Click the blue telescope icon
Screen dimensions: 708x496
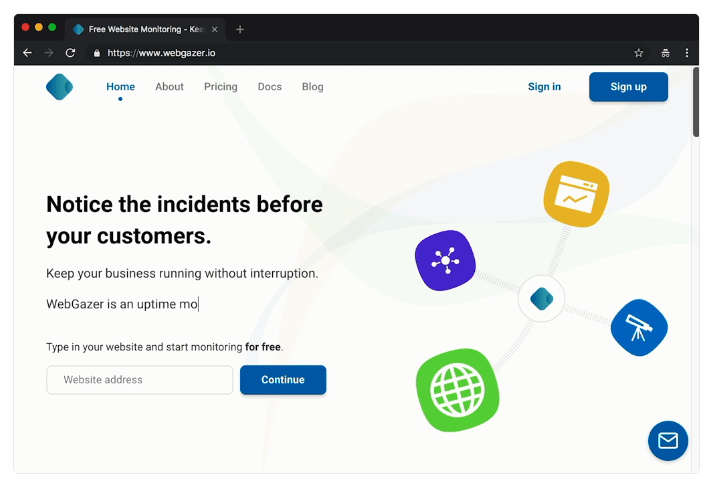click(x=638, y=327)
